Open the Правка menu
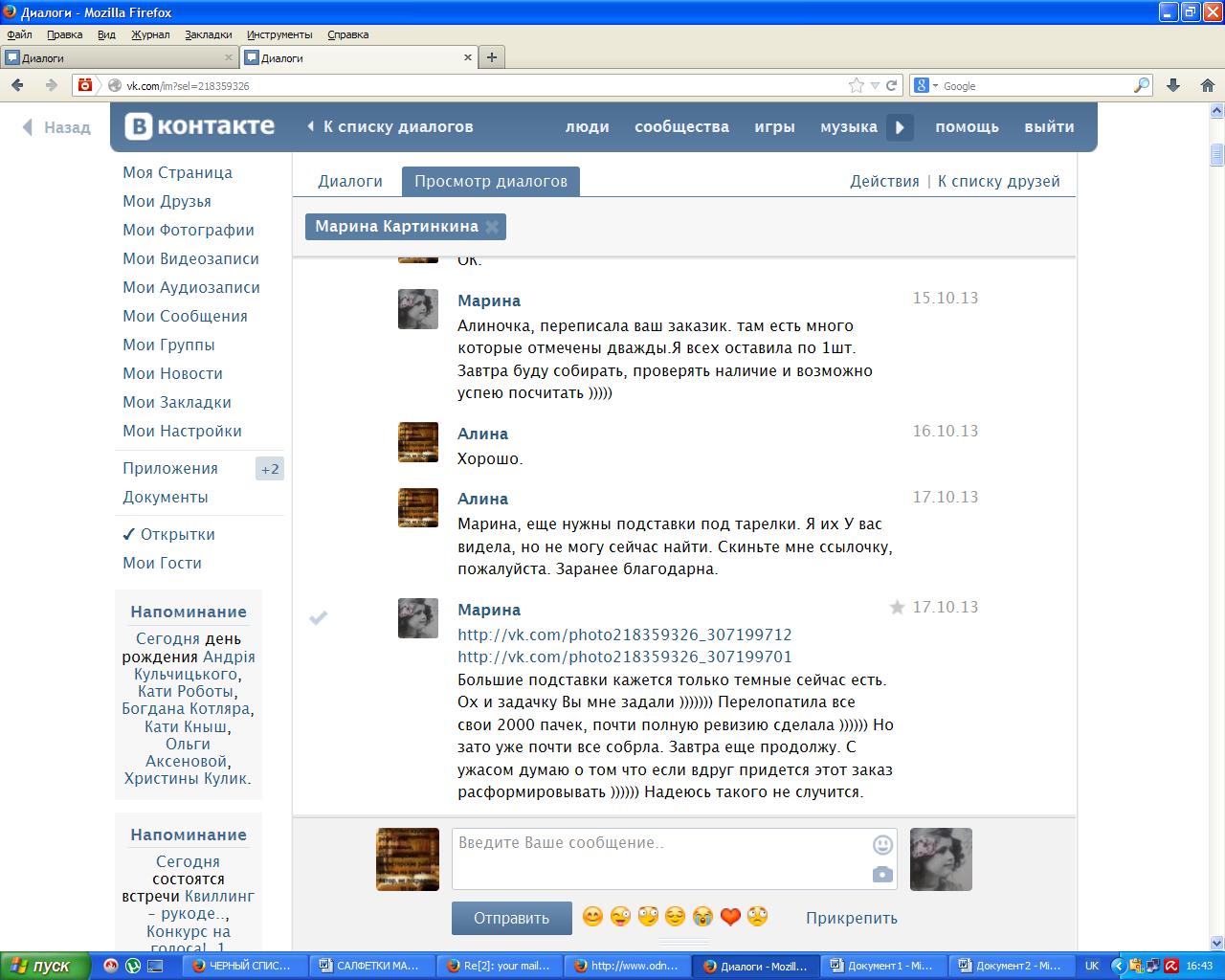The width and height of the screenshot is (1225, 980). [64, 34]
